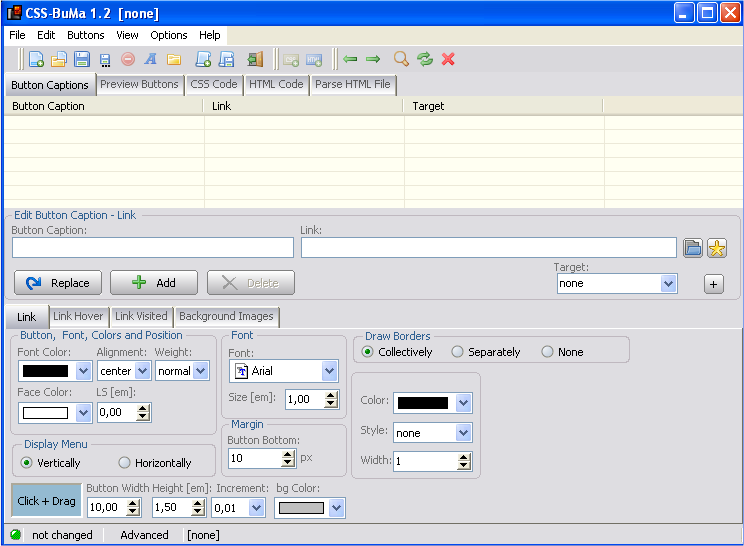Click the yellow folder toolbar icon
The image size is (744, 546).
pyautogui.click(x=174, y=60)
